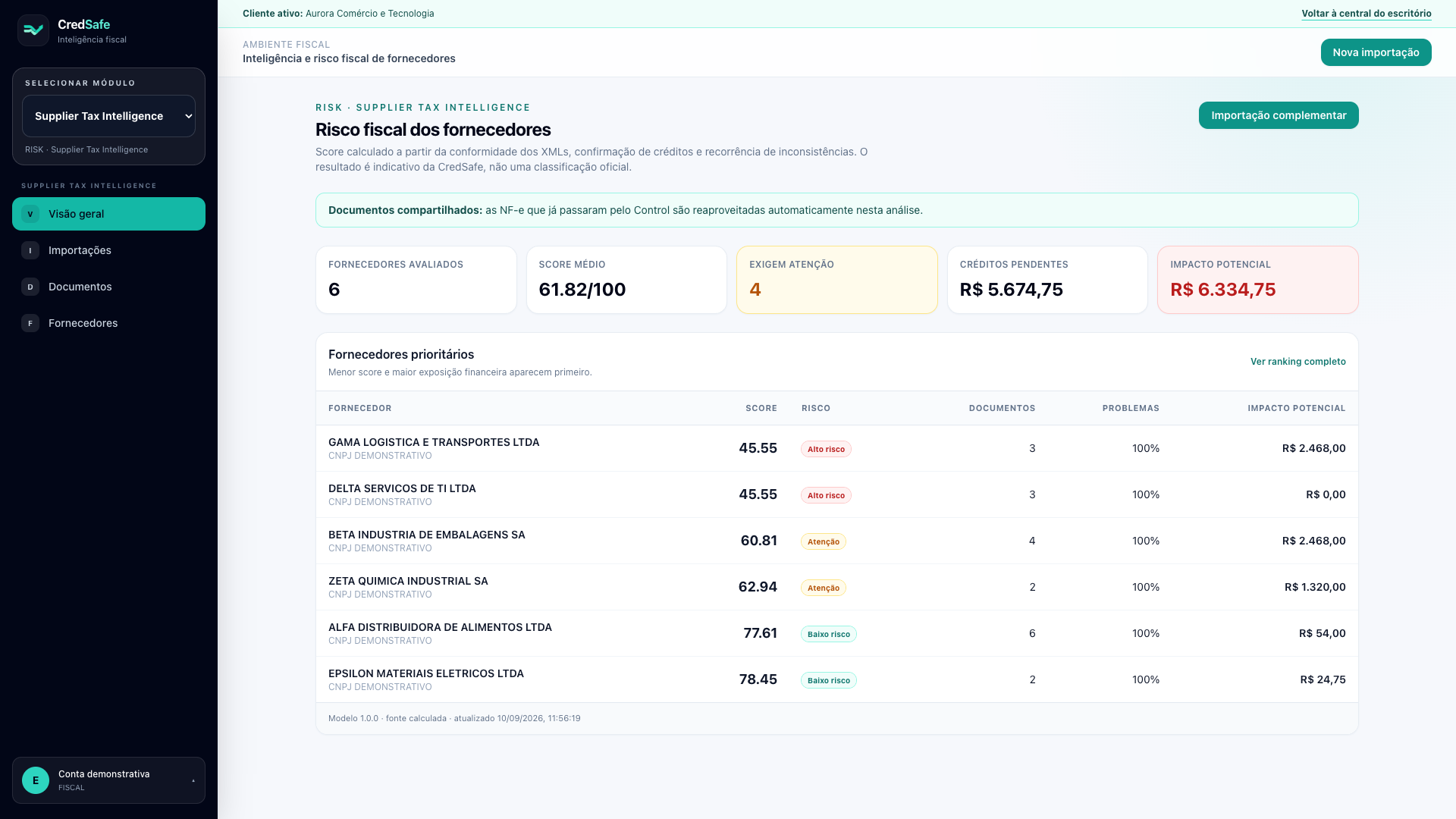Open Visão geral in the sidebar
Image resolution: width=1456 pixels, height=819 pixels.
(108, 214)
